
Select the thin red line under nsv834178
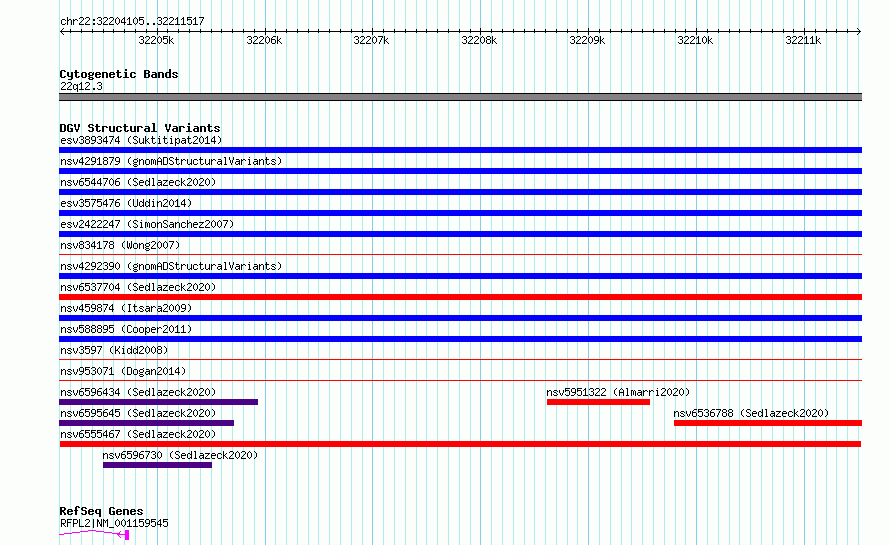[460, 254]
